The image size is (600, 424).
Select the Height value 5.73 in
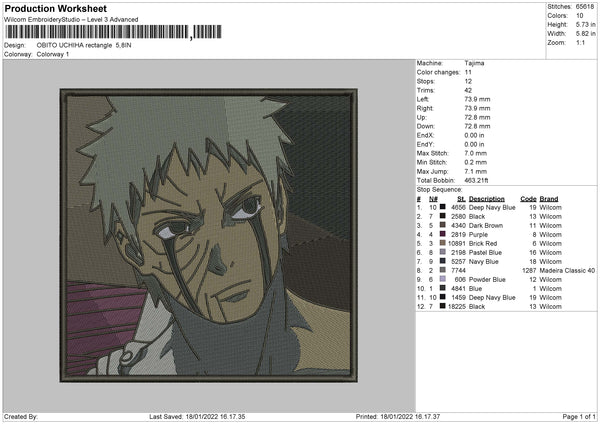[585, 24]
